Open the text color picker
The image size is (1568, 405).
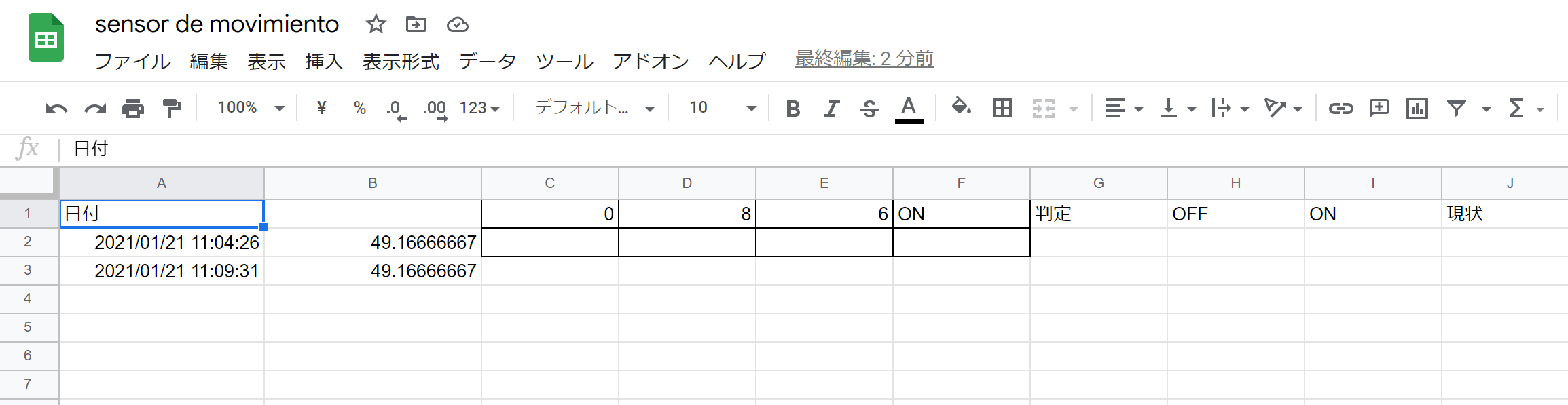tap(909, 109)
